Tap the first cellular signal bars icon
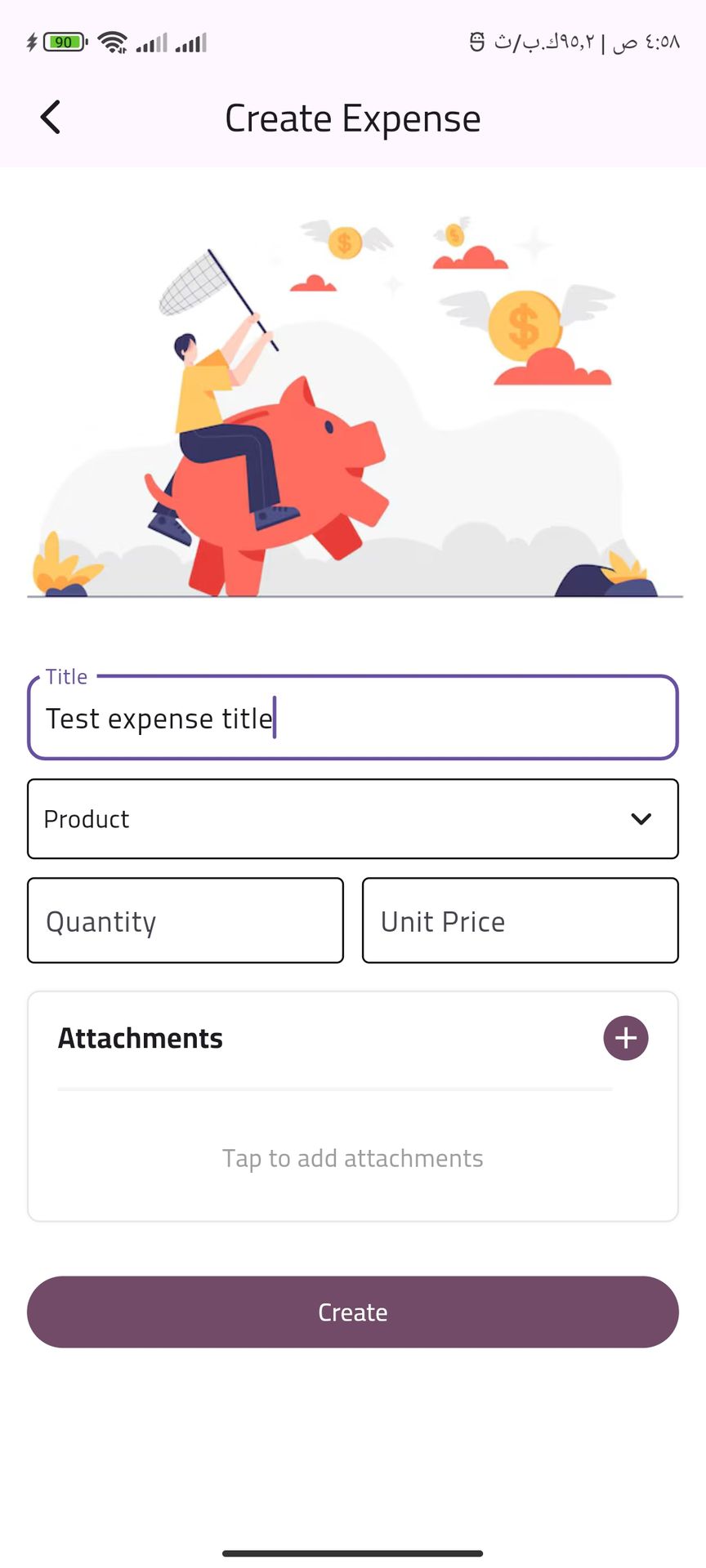Viewport: 706px width, 1568px height. (x=152, y=42)
